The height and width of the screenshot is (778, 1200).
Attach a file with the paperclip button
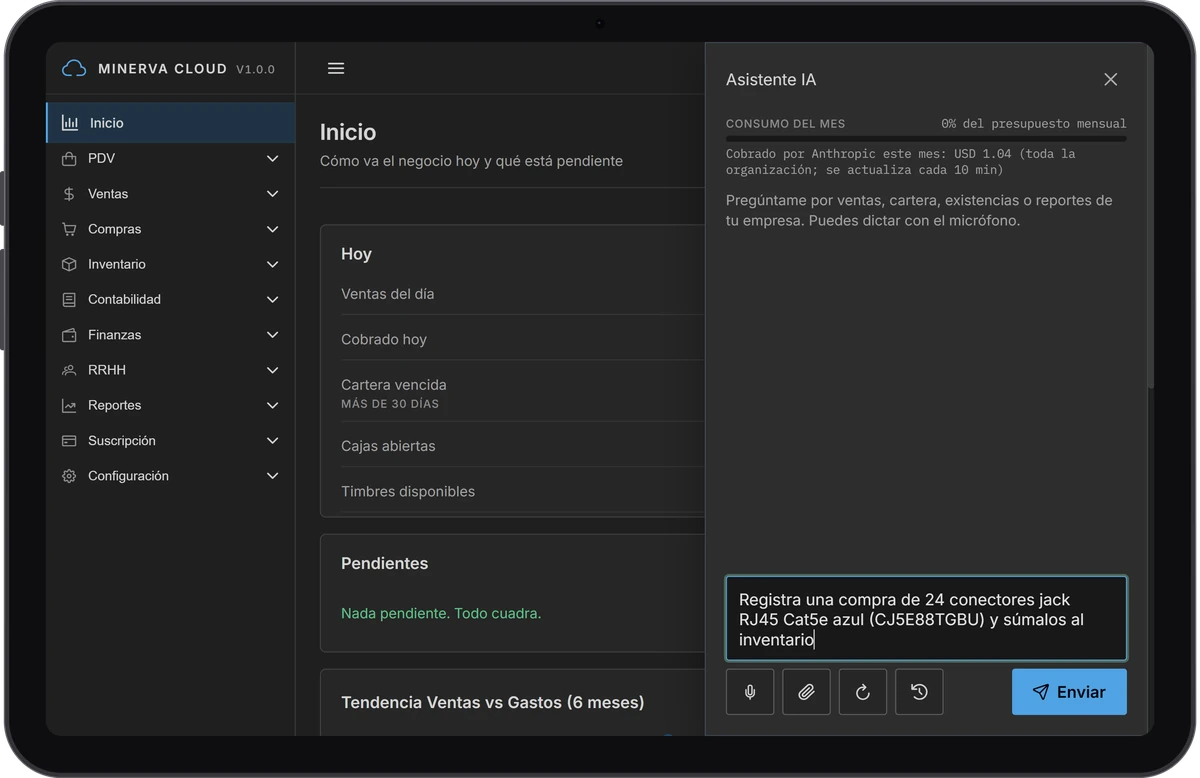coord(806,692)
